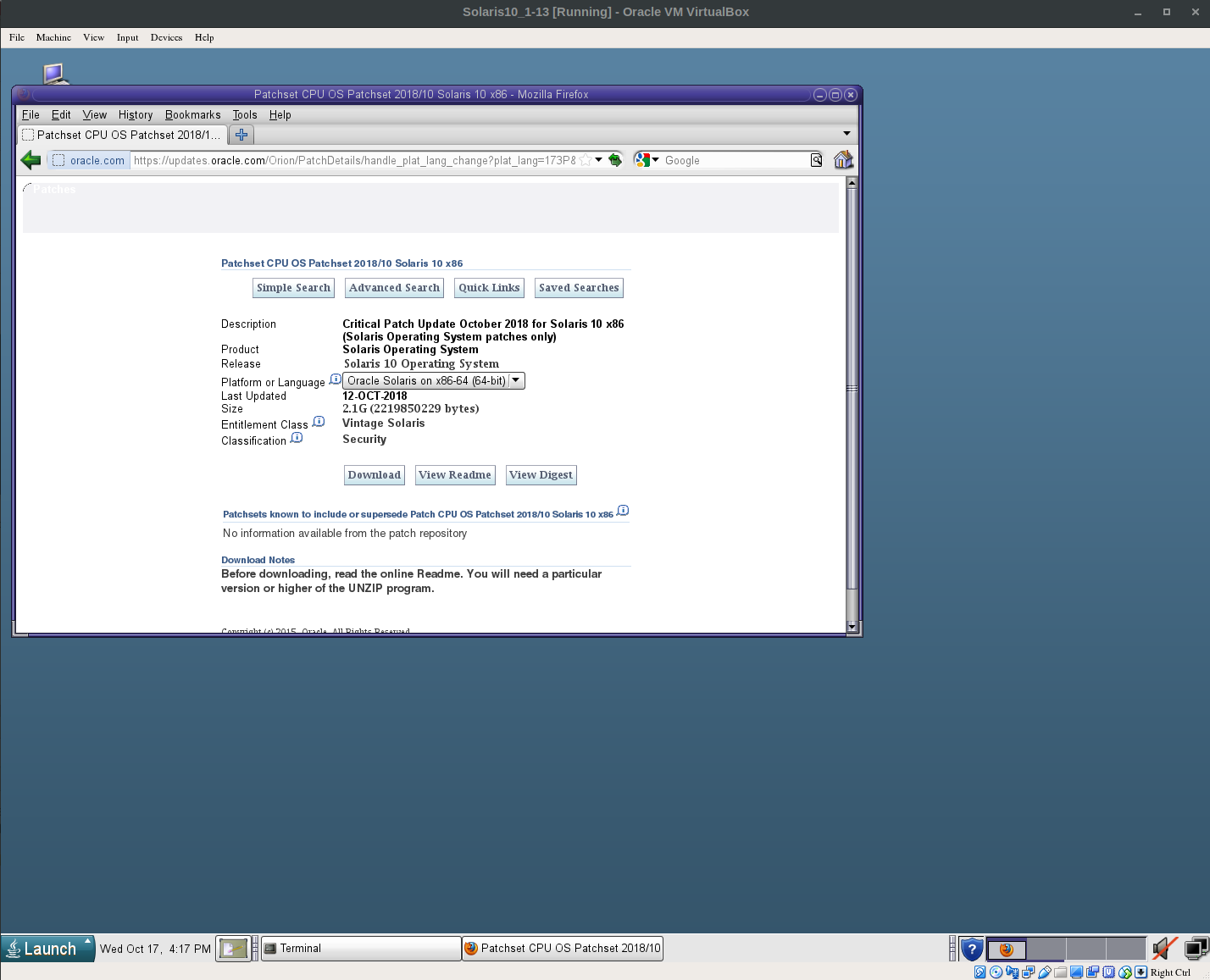1210x980 pixels.
Task: Open Simple Search
Action: click(293, 288)
